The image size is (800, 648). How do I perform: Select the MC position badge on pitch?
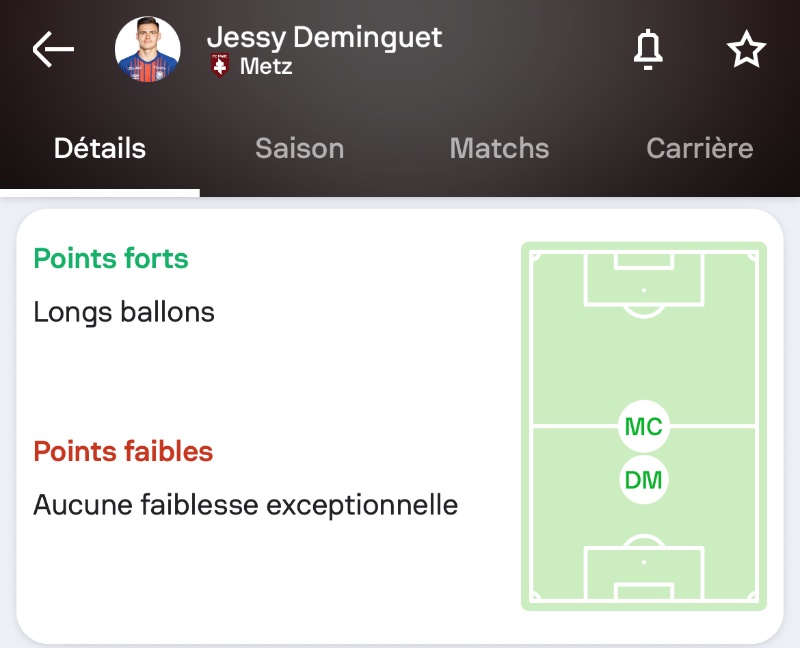point(643,427)
